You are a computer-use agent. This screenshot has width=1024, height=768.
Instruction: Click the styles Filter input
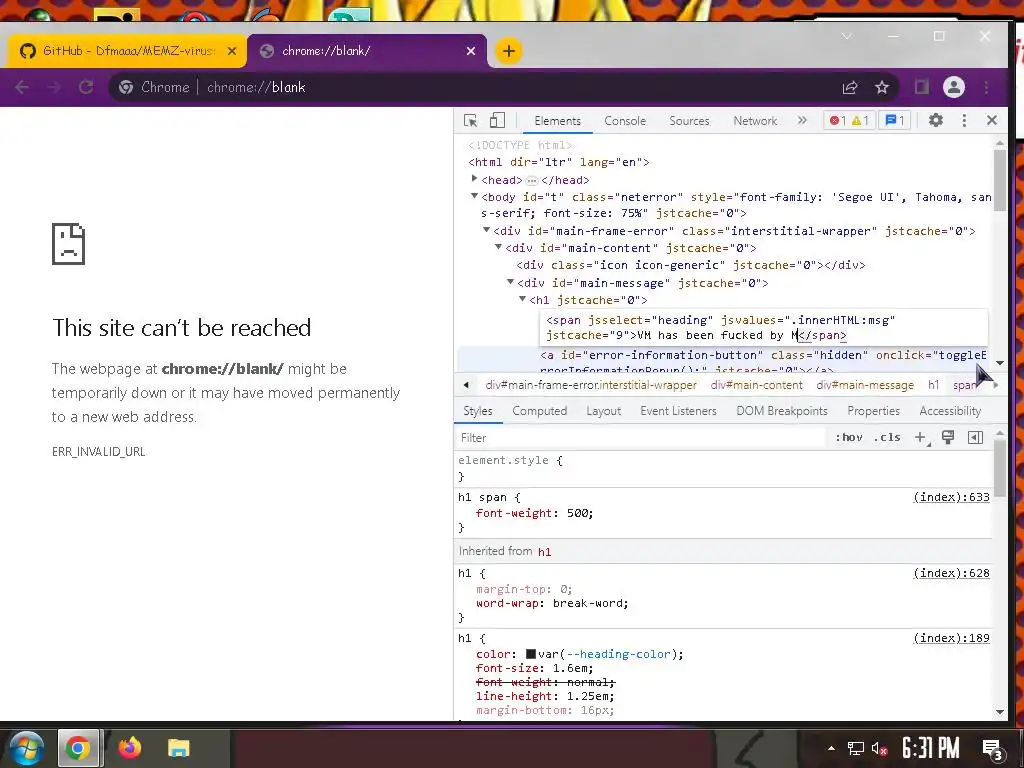[x=640, y=438]
